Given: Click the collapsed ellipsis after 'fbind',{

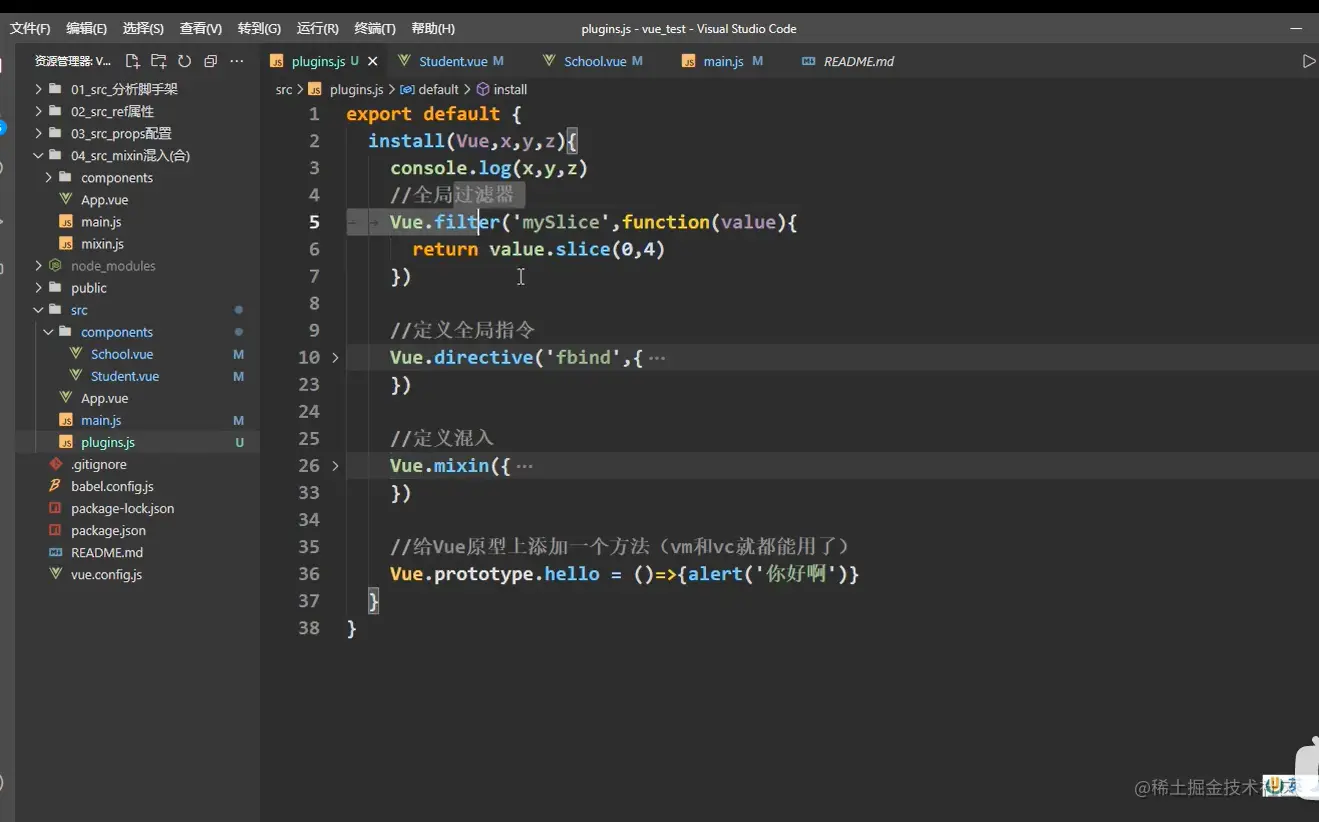Looking at the screenshot, I should (657, 357).
